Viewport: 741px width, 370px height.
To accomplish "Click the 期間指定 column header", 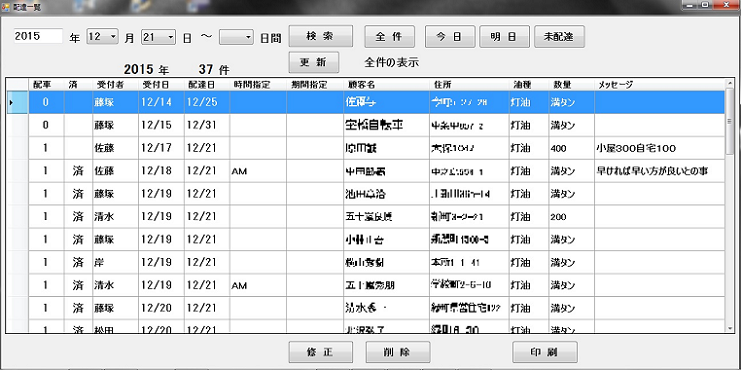I will [x=315, y=85].
